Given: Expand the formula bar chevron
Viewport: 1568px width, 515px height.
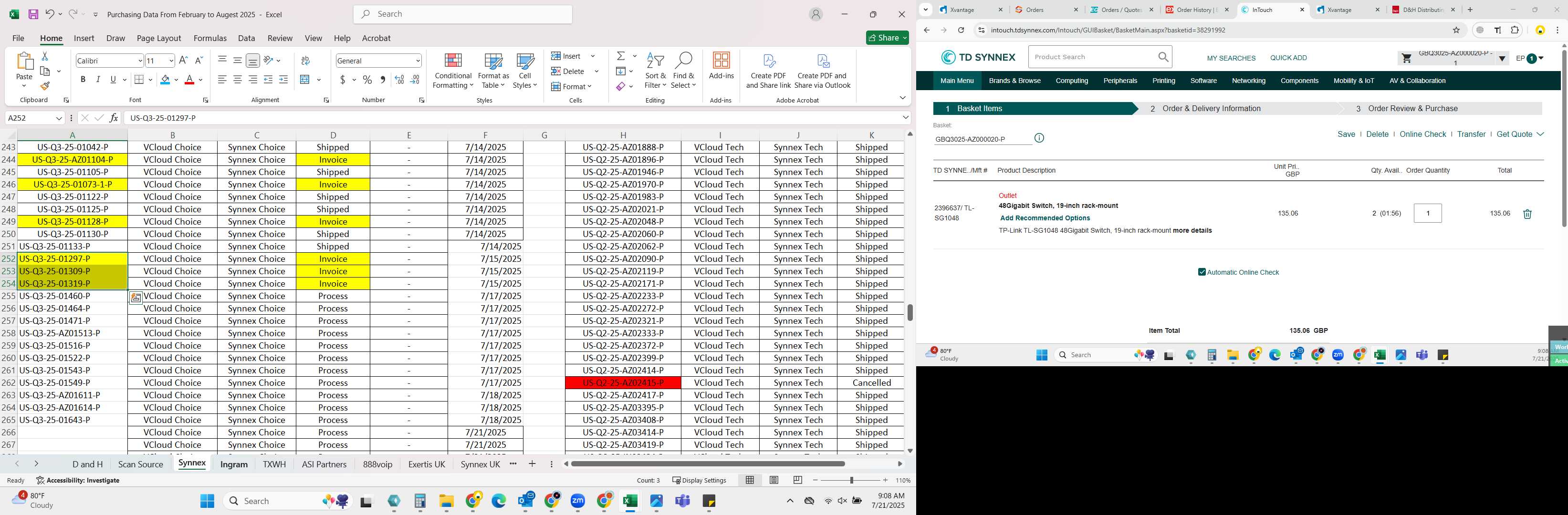Looking at the screenshot, I should pyautogui.click(x=905, y=117).
